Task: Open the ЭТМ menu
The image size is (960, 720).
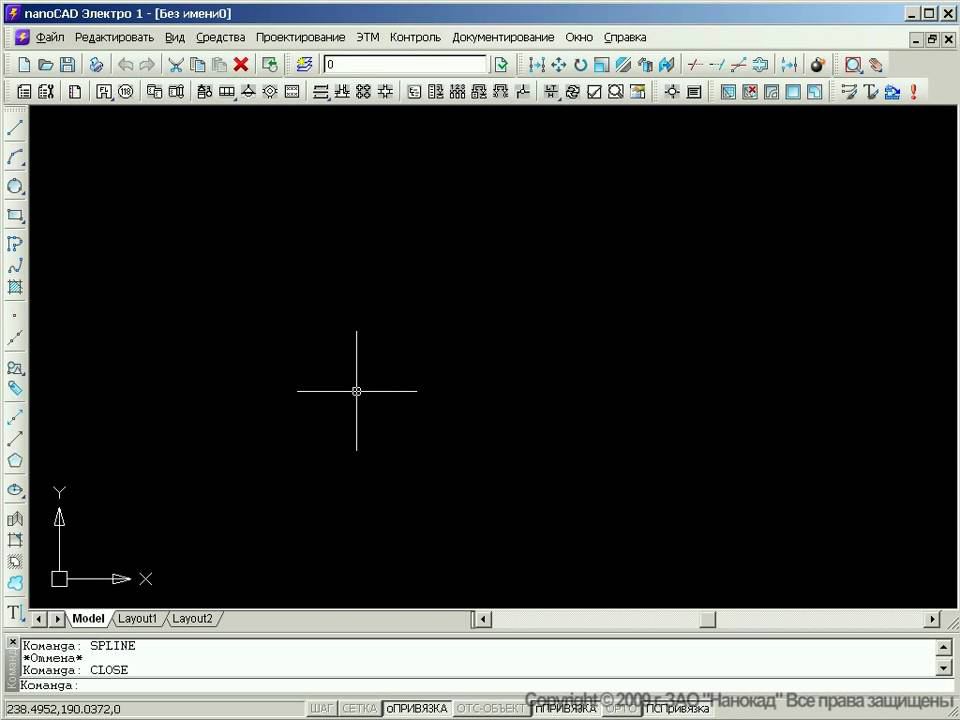Action: point(367,37)
